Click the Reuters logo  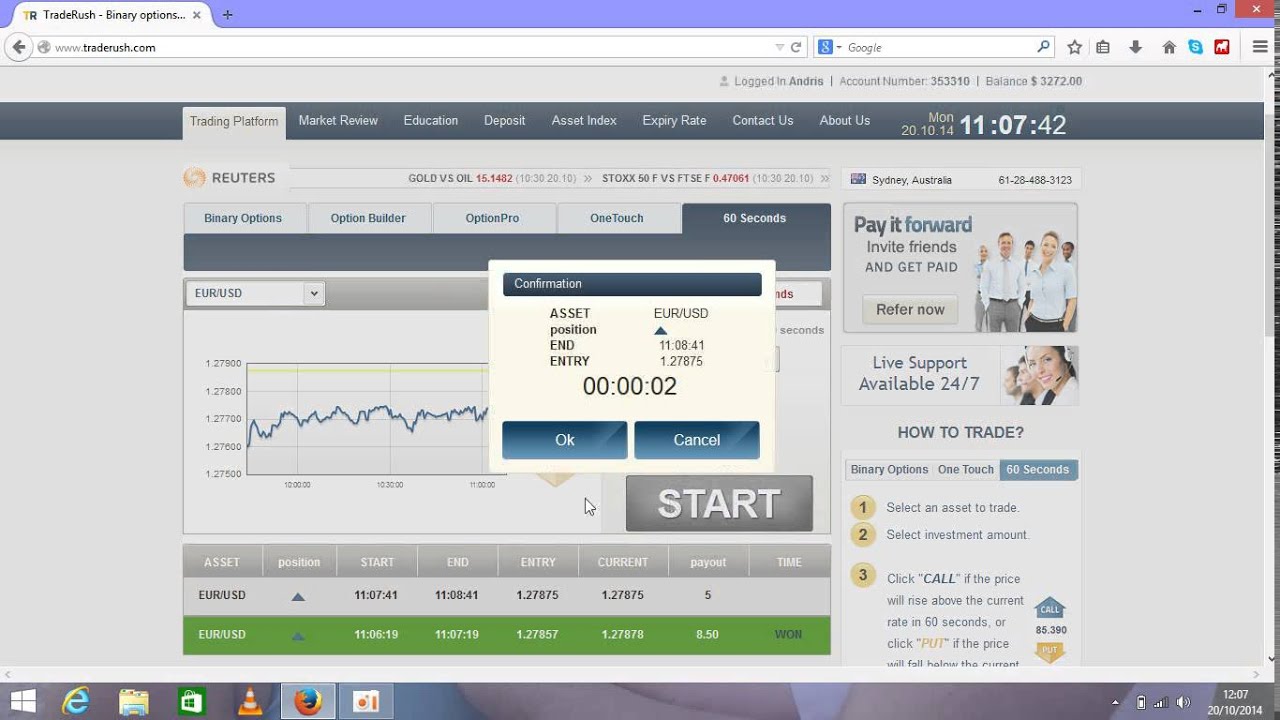(229, 178)
